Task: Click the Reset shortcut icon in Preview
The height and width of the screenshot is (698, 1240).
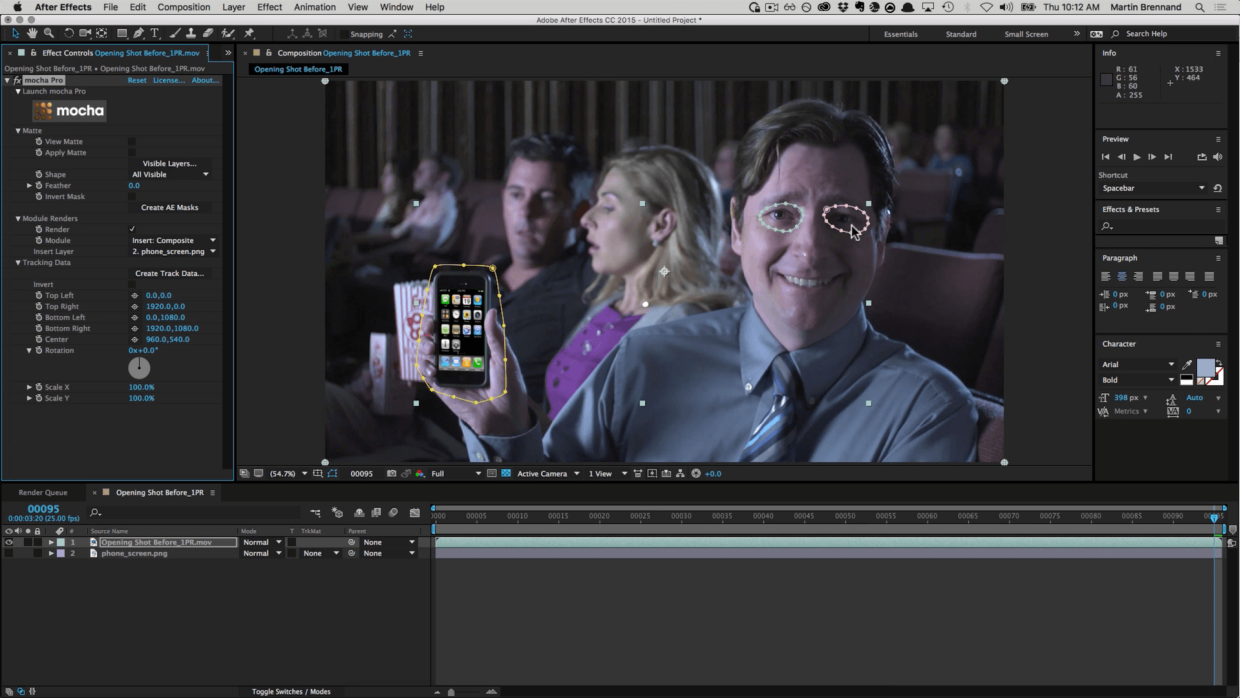Action: click(1217, 188)
